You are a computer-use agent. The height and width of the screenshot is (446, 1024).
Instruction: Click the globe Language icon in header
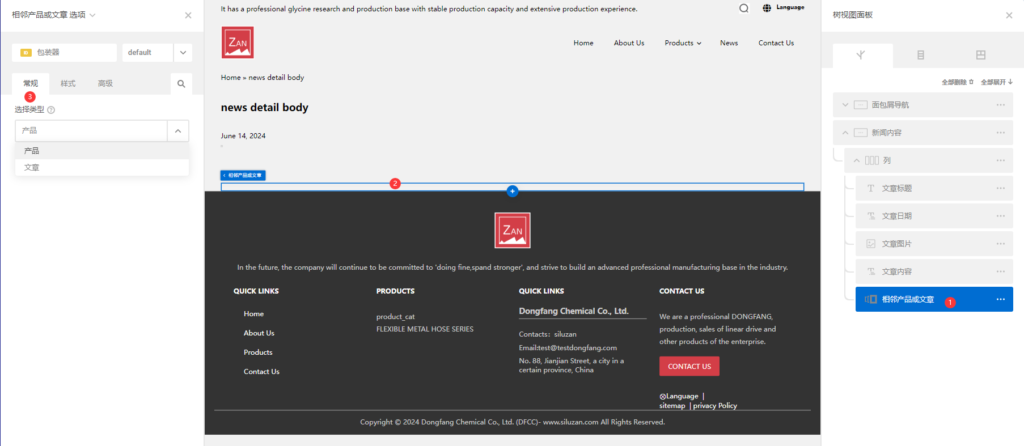[x=767, y=8]
